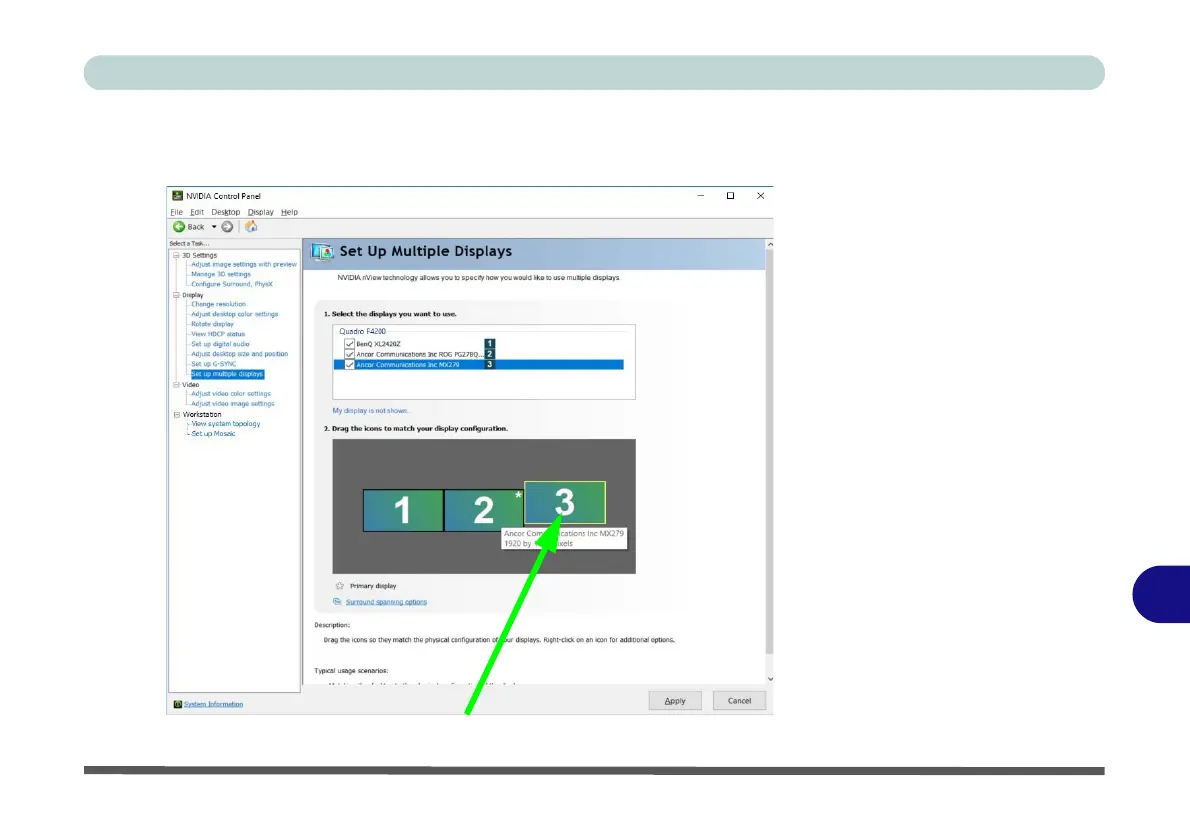Select display 3 icon in layout area
Image resolution: width=1190 pixels, height=838 pixels.
tap(565, 502)
